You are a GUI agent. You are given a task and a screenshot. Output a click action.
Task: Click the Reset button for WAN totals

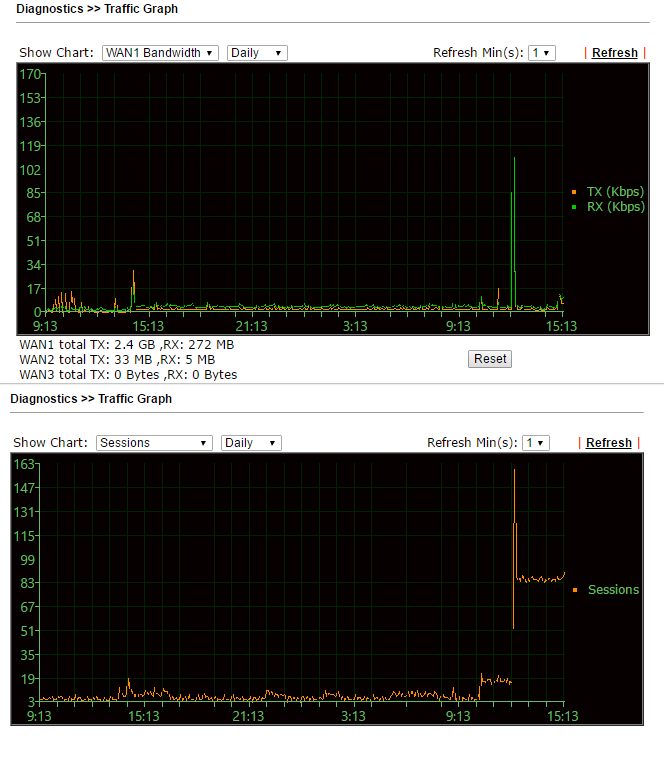point(490,359)
